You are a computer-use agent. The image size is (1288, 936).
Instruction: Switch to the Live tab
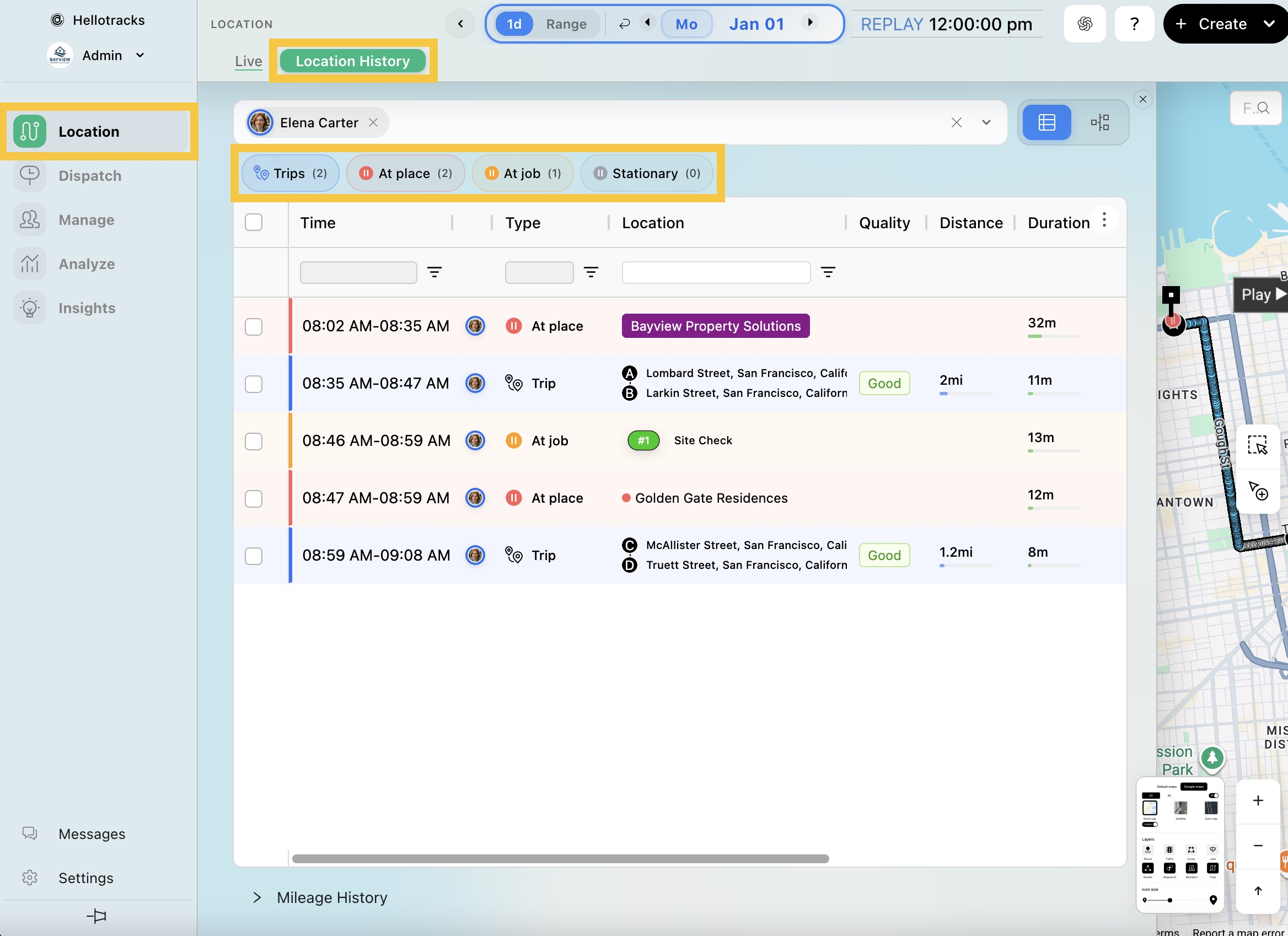(x=248, y=61)
